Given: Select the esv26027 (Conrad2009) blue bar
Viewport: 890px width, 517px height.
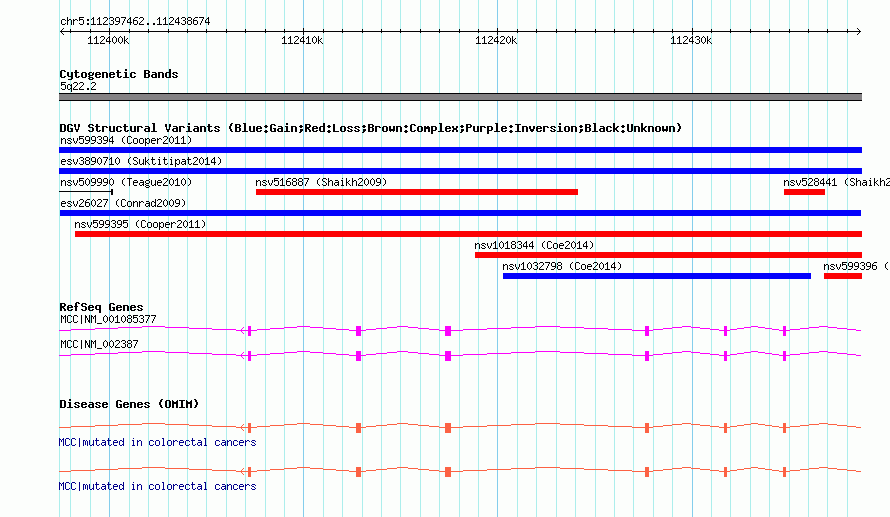Looking at the screenshot, I should [x=460, y=213].
